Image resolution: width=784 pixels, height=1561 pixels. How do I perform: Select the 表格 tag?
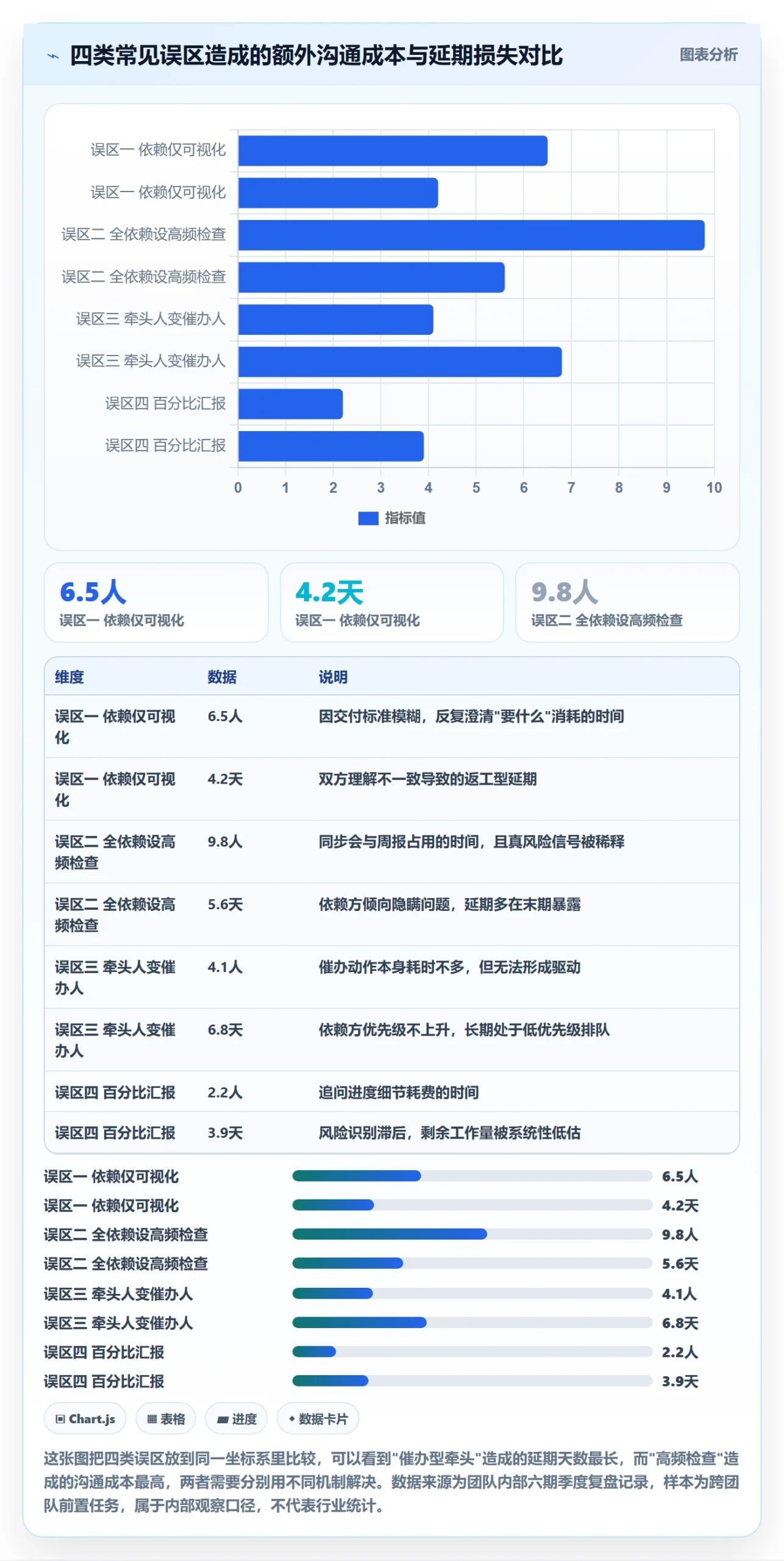coord(166,1419)
